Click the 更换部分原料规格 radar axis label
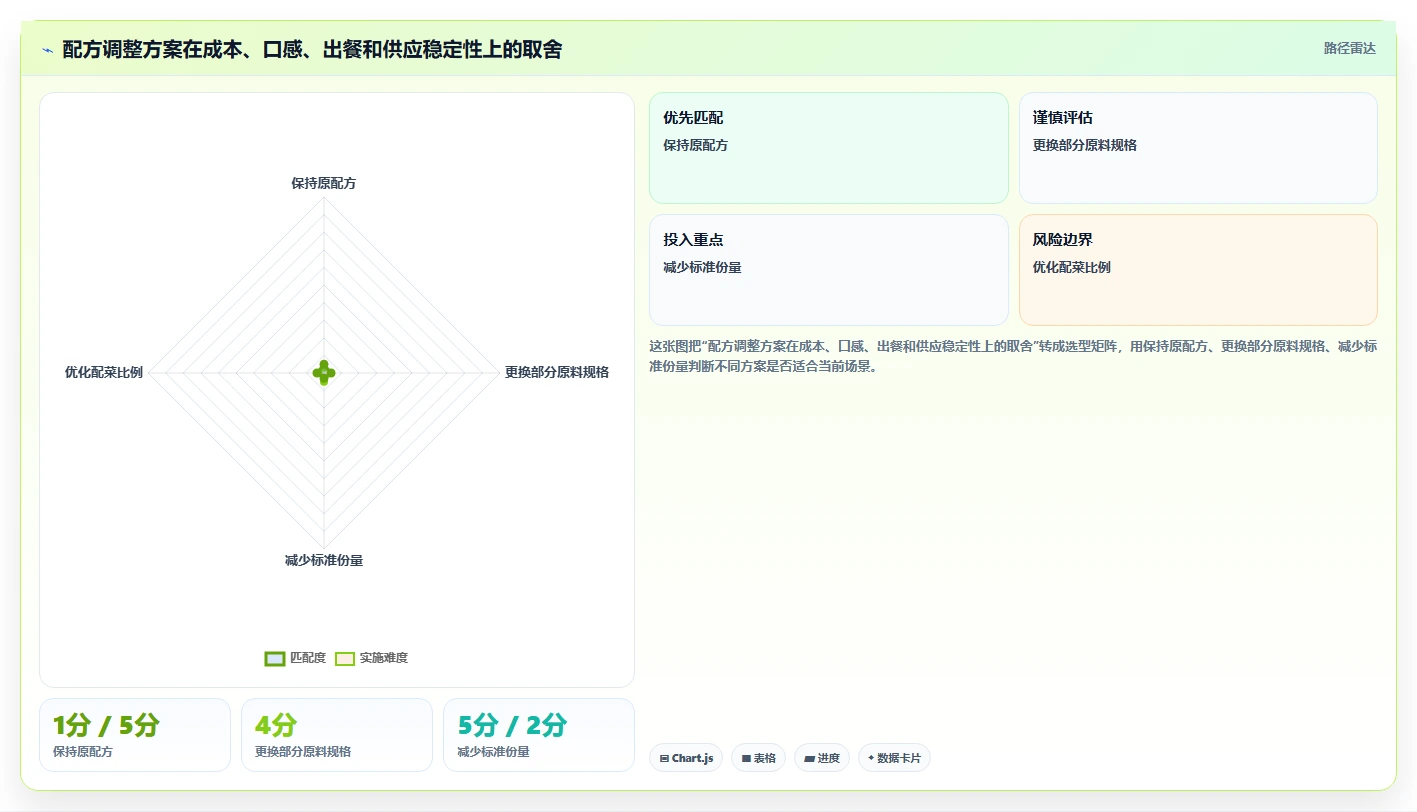This screenshot has height=812, width=1417. [x=557, y=372]
